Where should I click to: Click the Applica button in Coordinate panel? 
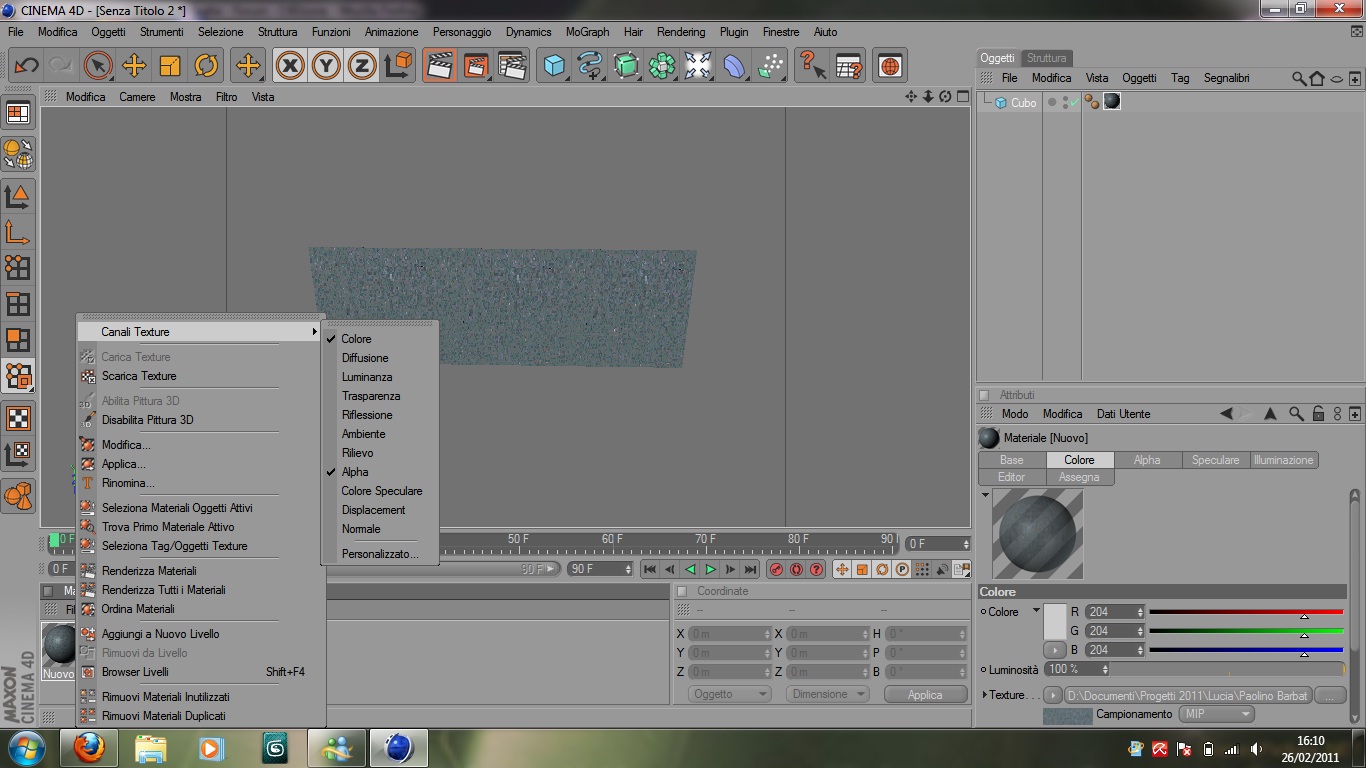924,694
